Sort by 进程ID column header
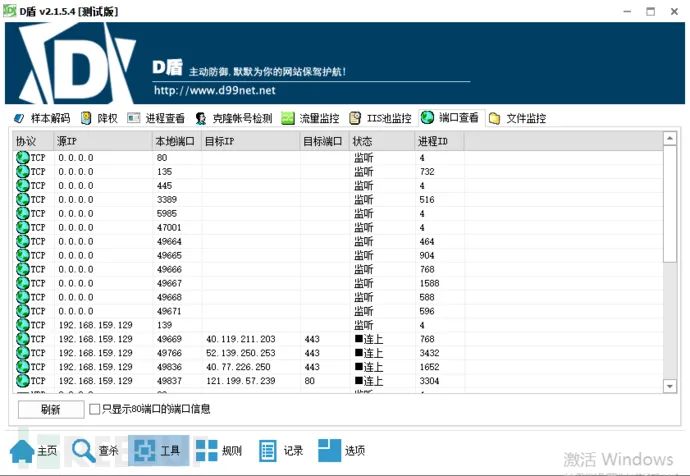 point(439,141)
